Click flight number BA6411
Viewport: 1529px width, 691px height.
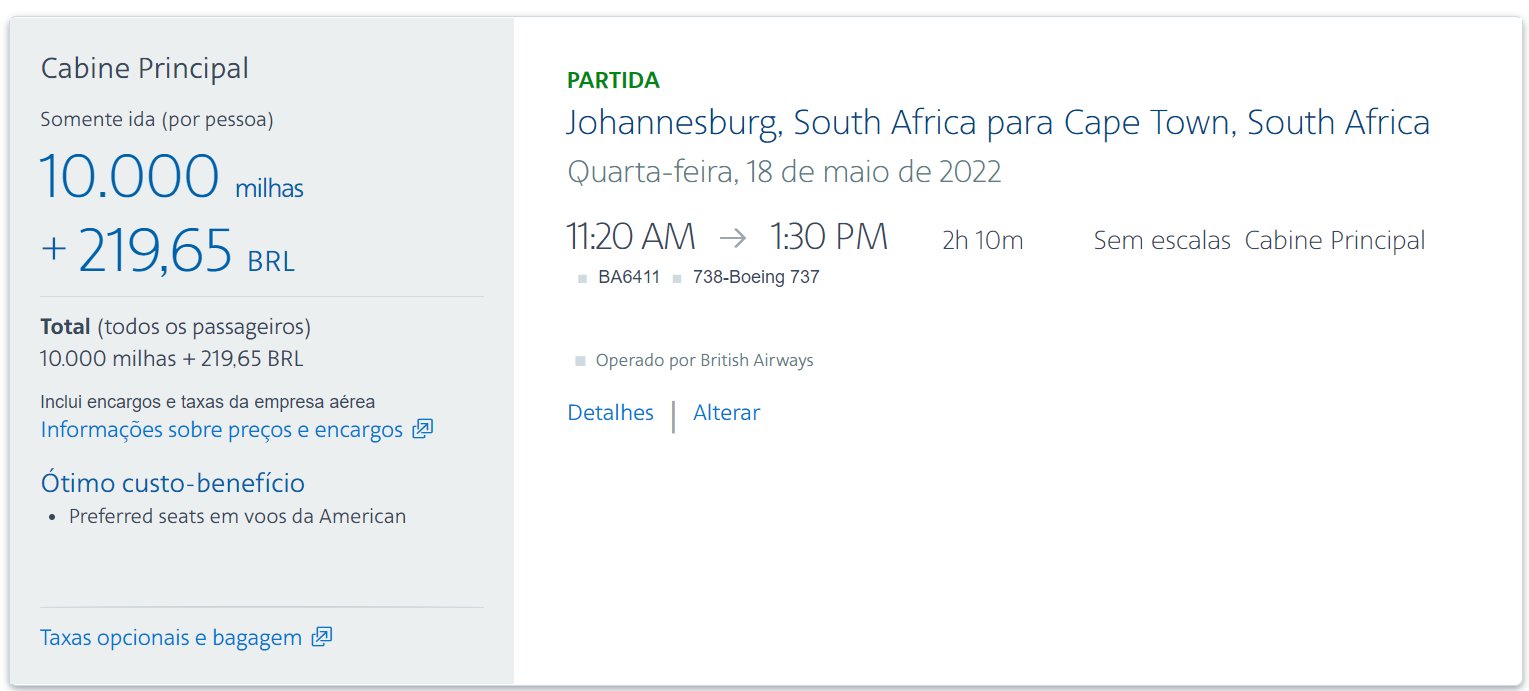(629, 278)
